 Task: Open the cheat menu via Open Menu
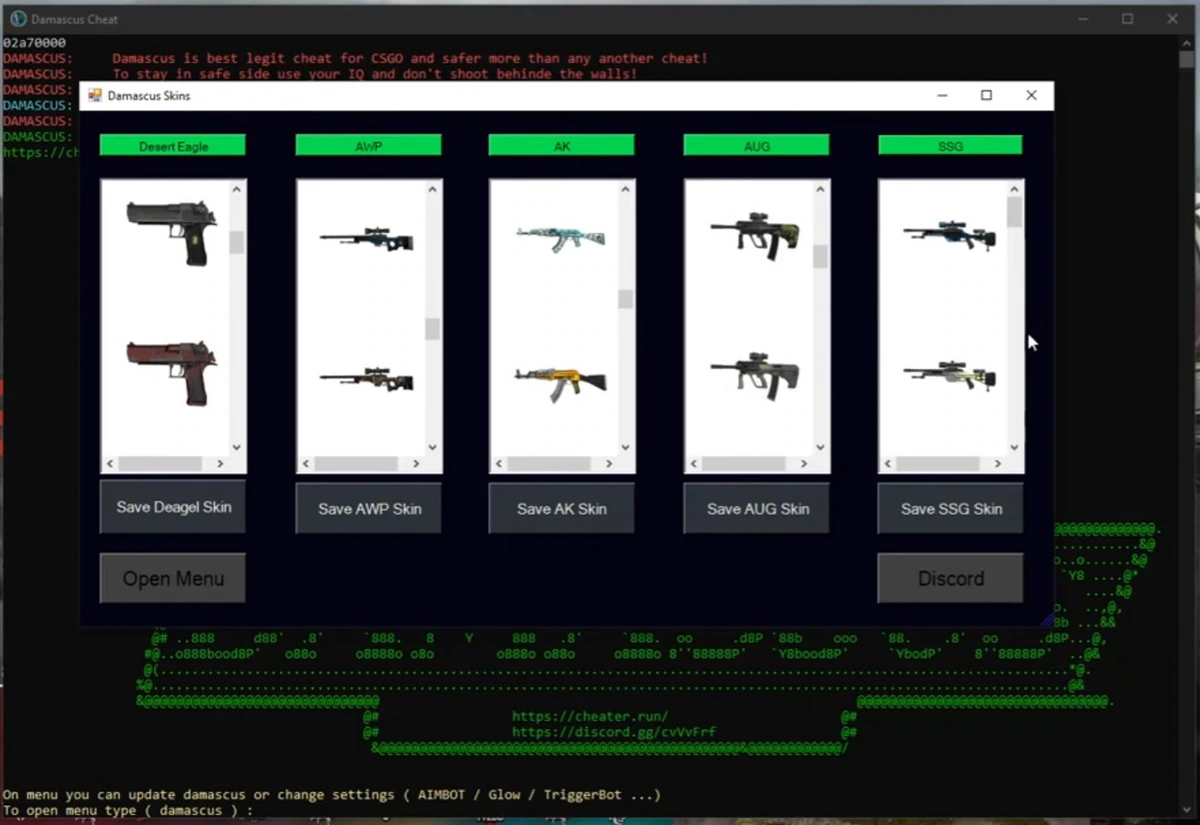[173, 578]
